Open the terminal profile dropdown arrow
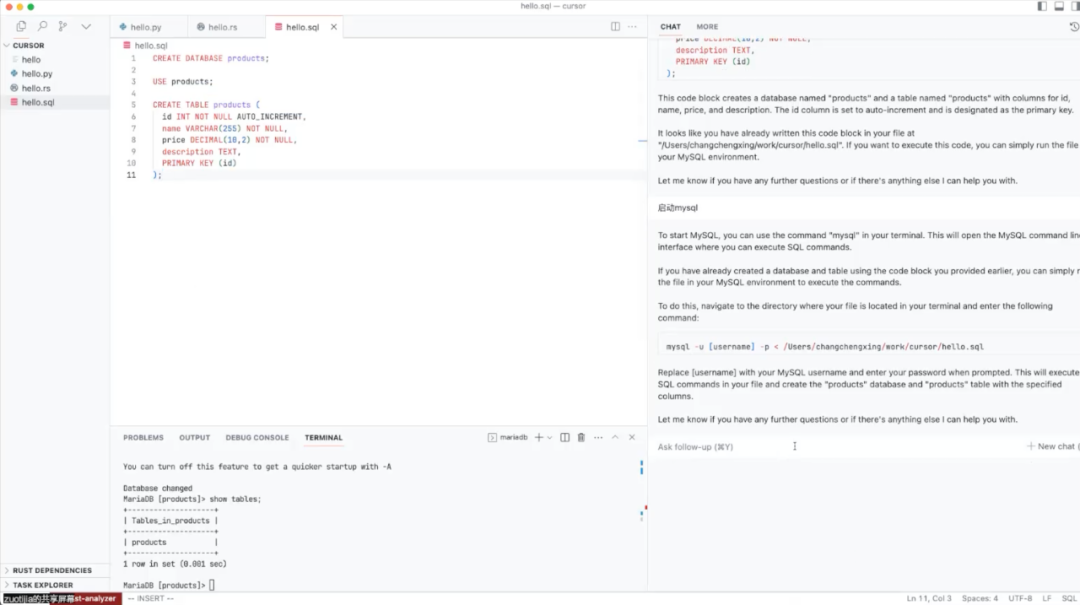Screen dimensions: 1080x605 549,437
